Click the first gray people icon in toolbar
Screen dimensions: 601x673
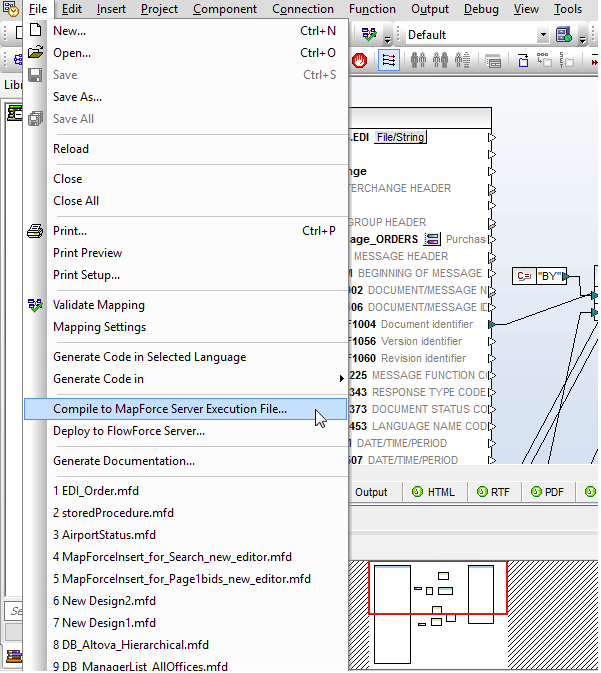click(418, 61)
